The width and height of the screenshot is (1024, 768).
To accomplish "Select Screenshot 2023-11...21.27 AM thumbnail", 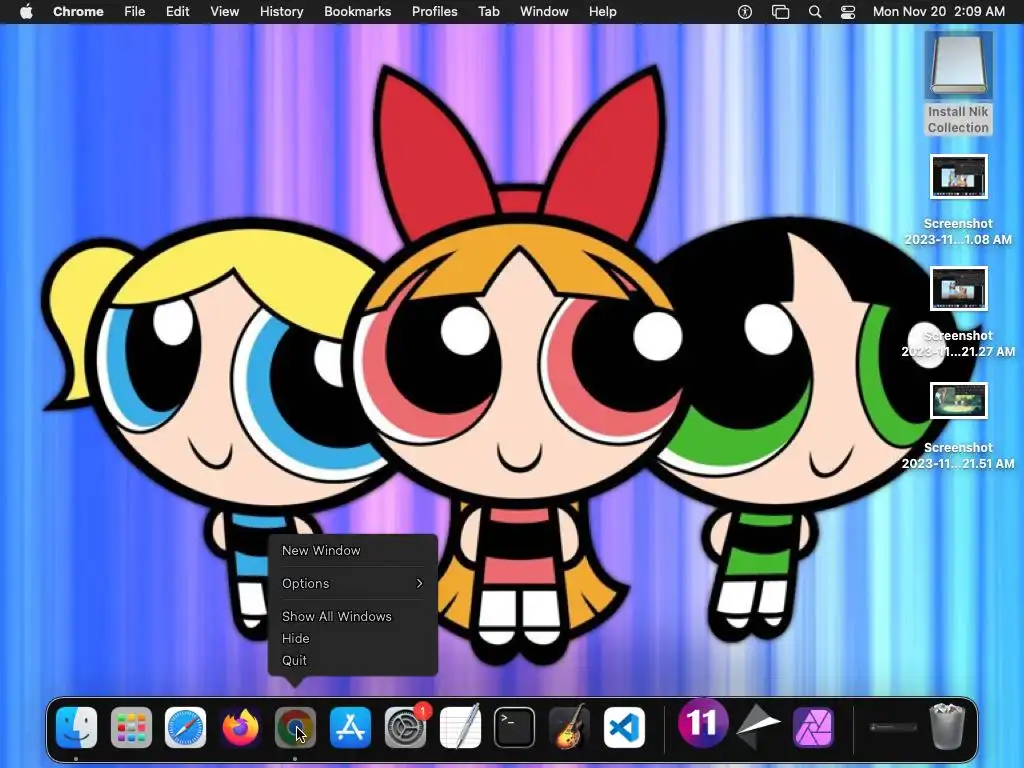I will click(x=959, y=289).
